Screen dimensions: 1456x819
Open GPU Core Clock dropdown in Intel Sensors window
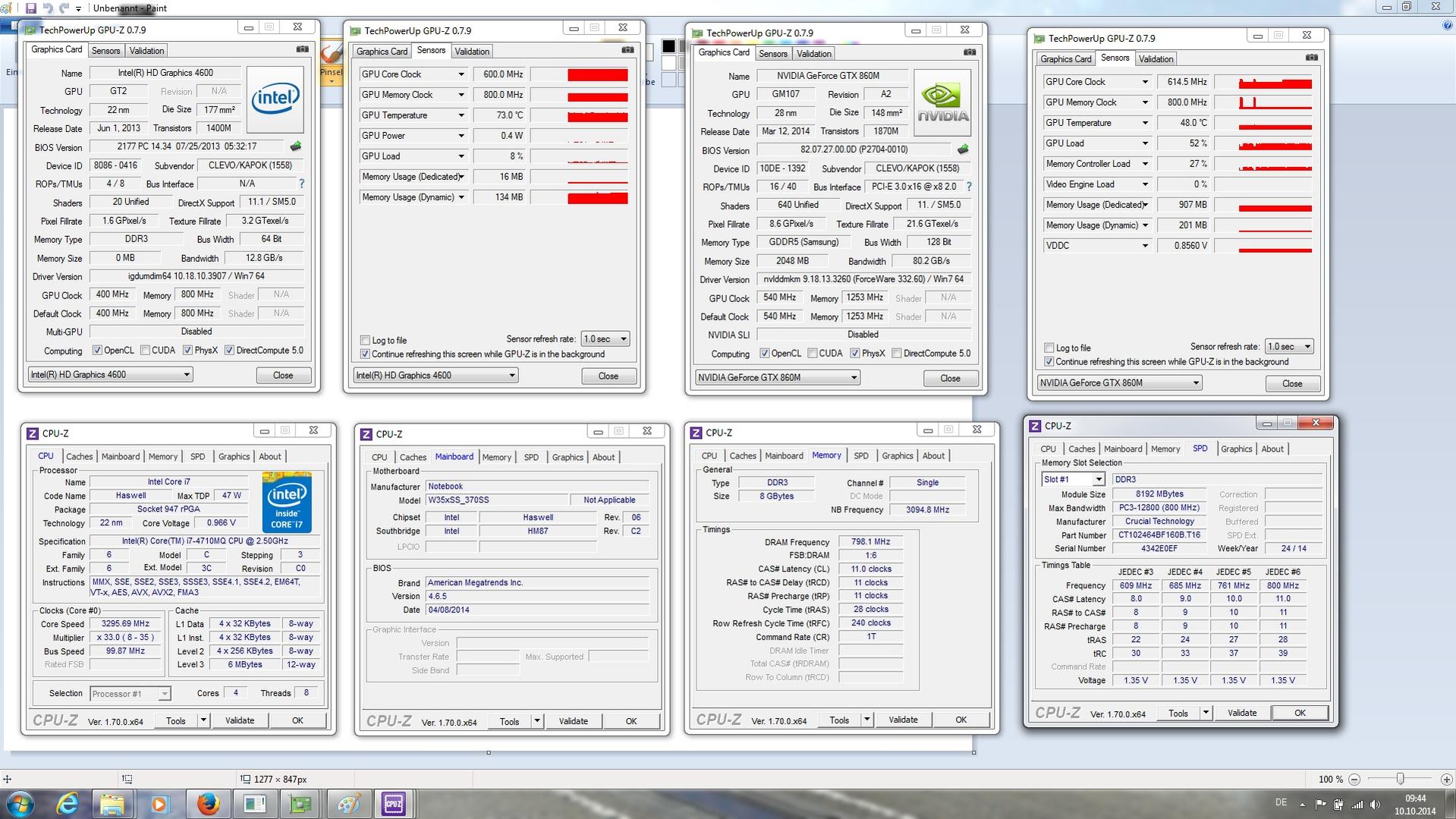pyautogui.click(x=461, y=74)
